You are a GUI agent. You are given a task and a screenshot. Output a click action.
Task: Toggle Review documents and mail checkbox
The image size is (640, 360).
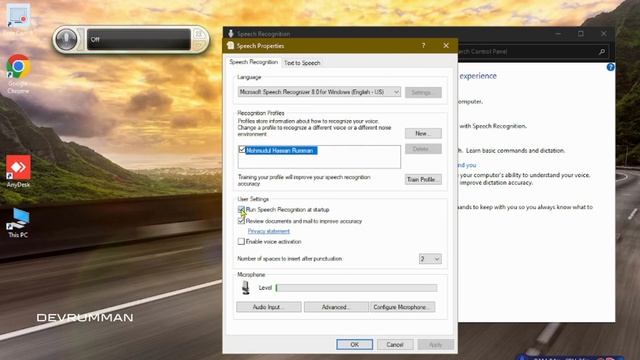pyautogui.click(x=241, y=221)
